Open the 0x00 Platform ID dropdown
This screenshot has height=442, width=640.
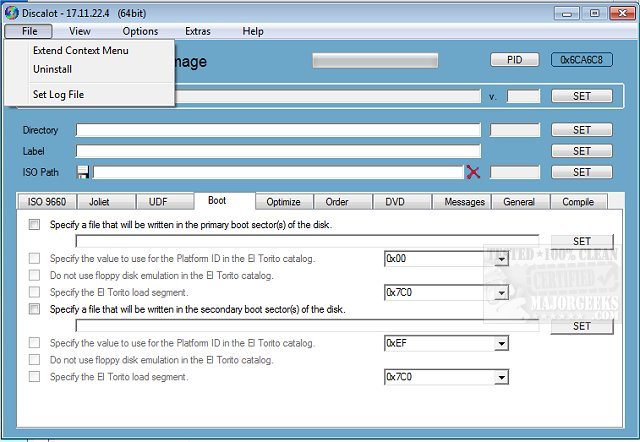(x=502, y=259)
